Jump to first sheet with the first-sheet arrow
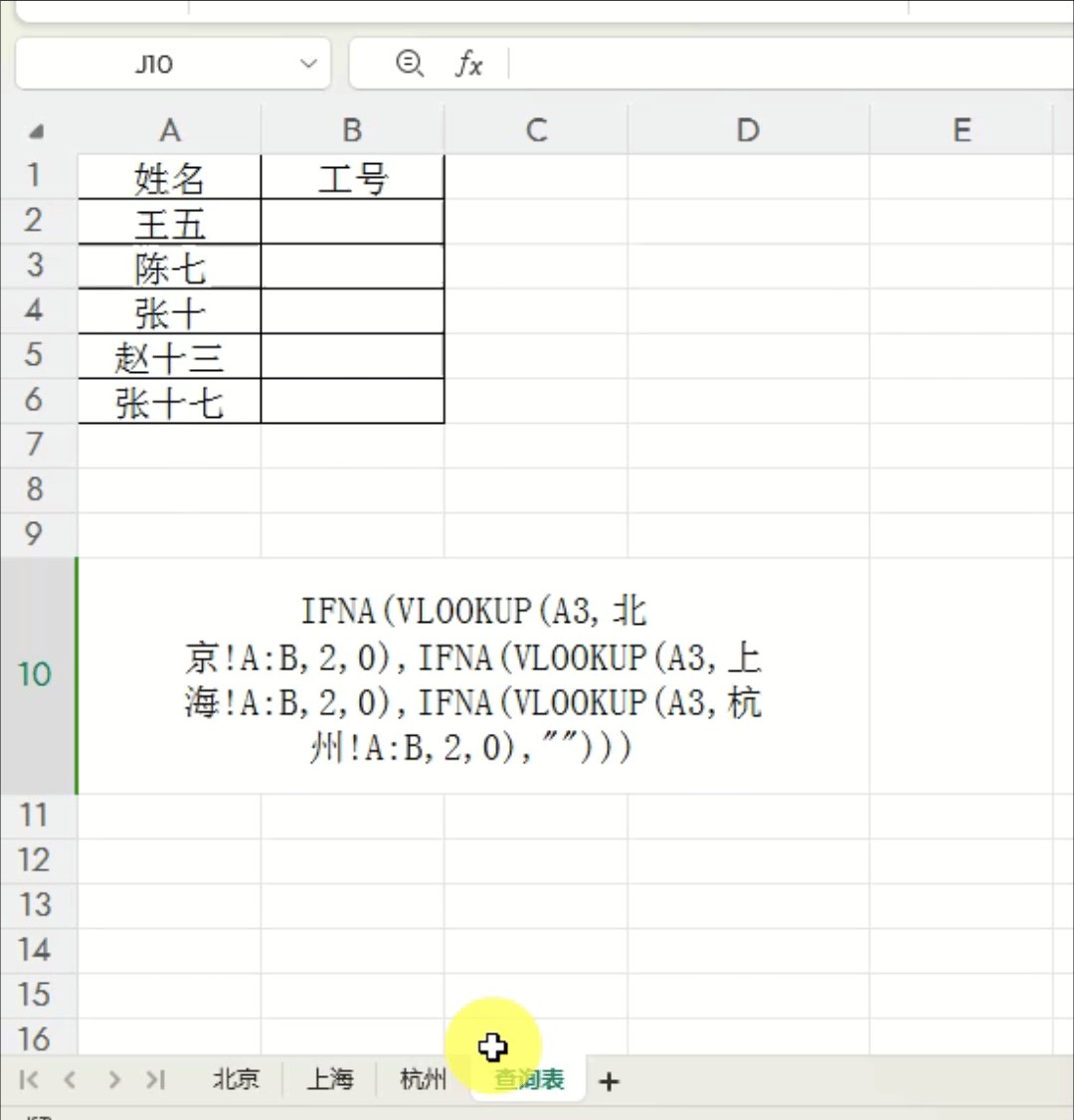Viewport: 1074px width, 1120px height. click(x=29, y=1081)
